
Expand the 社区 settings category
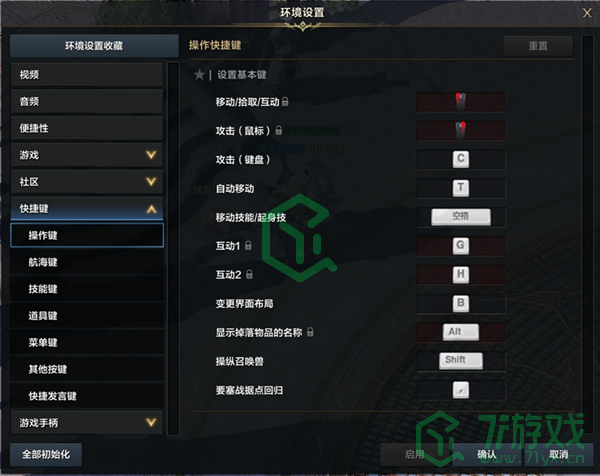[87, 182]
